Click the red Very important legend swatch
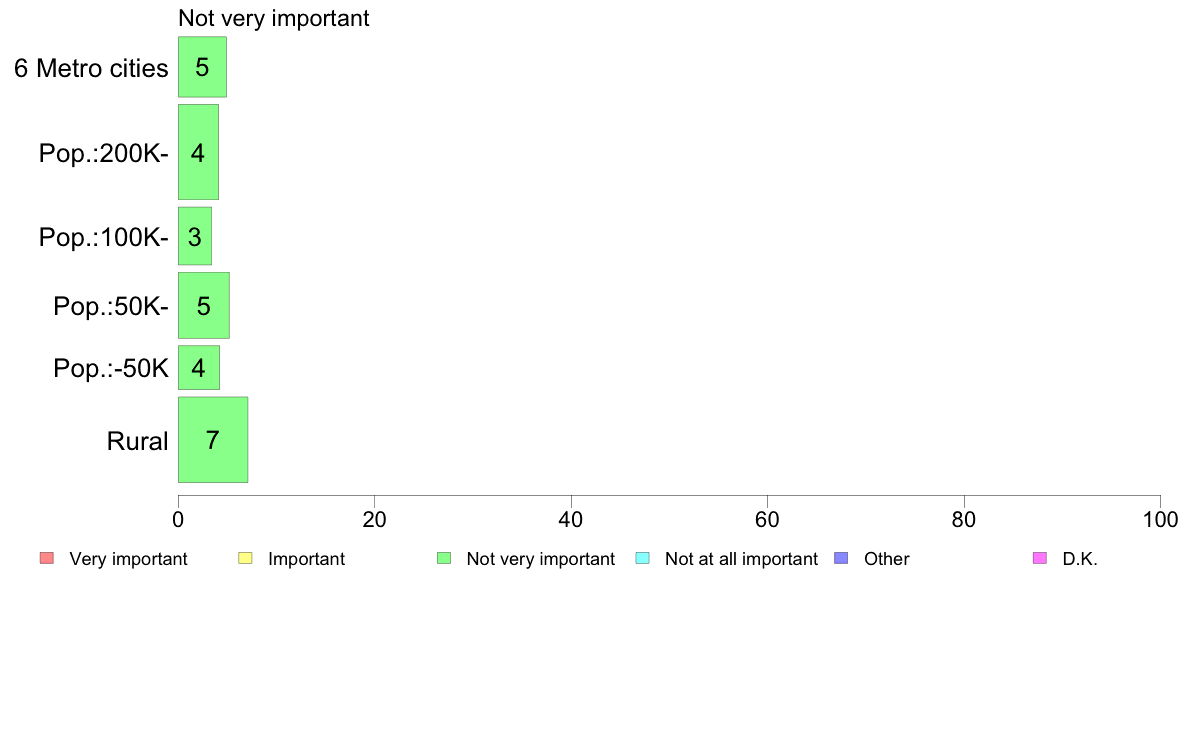The height and width of the screenshot is (736, 1188). (47, 559)
